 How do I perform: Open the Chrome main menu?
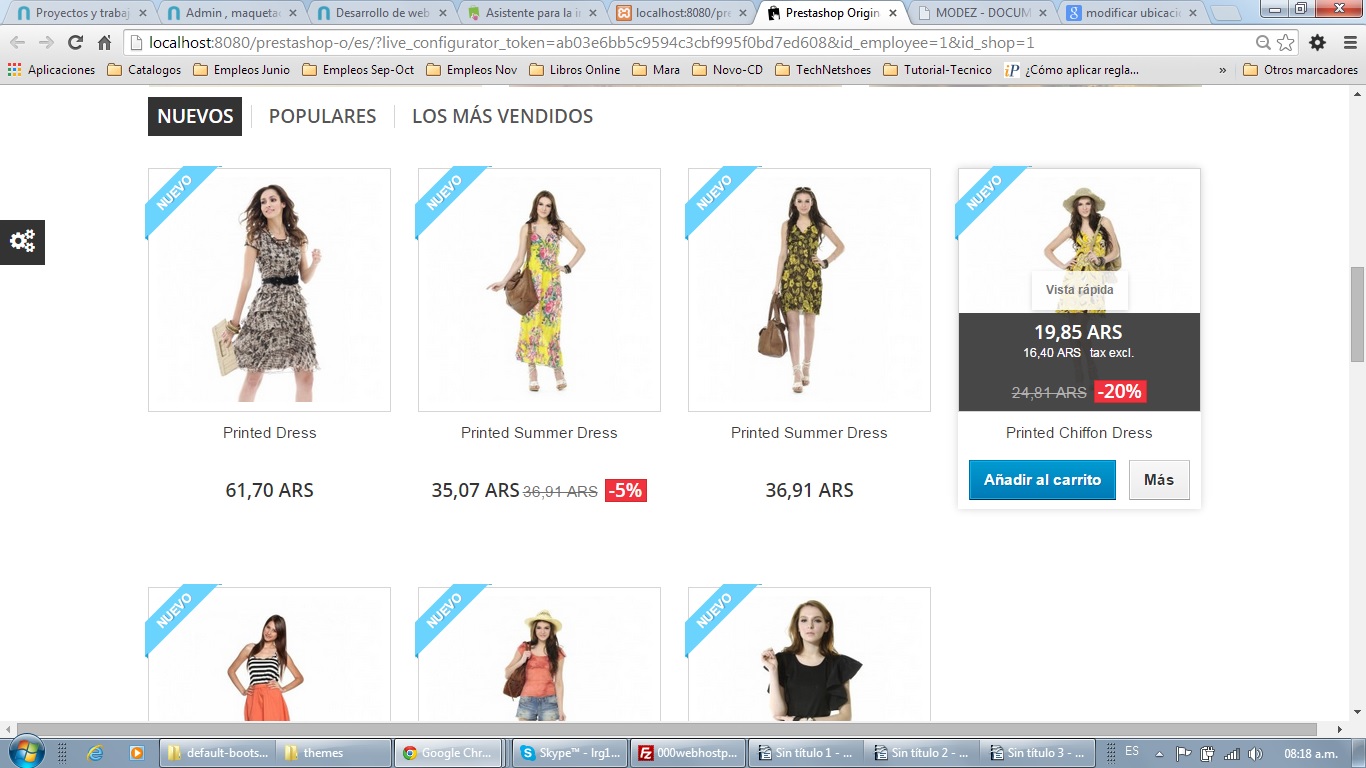click(1348, 43)
